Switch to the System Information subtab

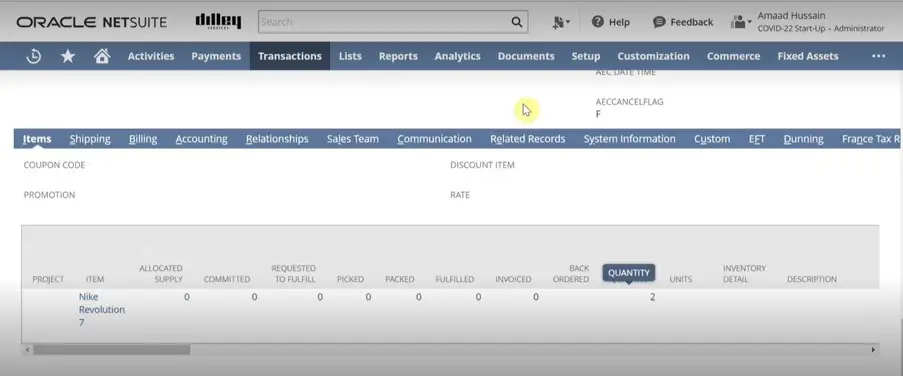click(x=629, y=139)
